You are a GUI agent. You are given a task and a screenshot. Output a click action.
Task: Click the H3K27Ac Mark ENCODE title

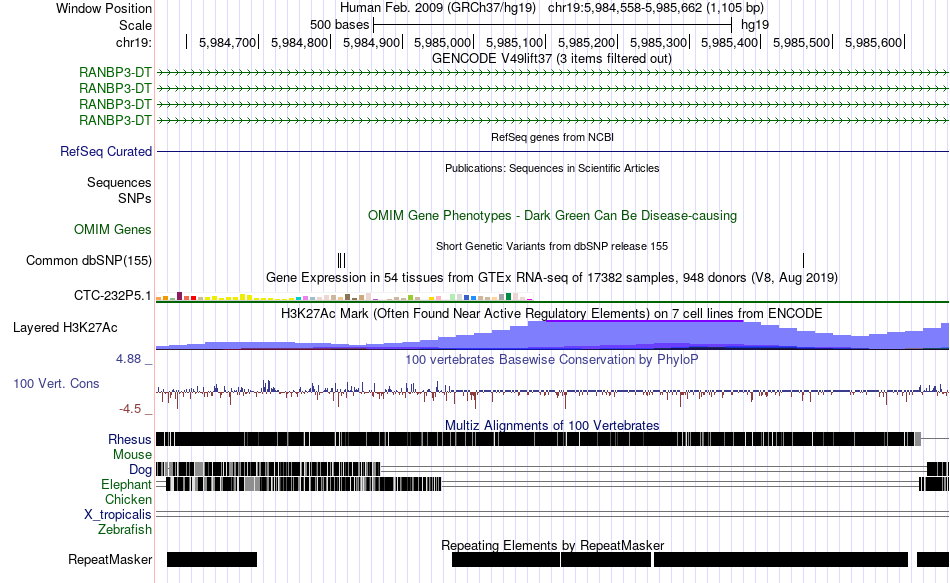[x=551, y=314]
